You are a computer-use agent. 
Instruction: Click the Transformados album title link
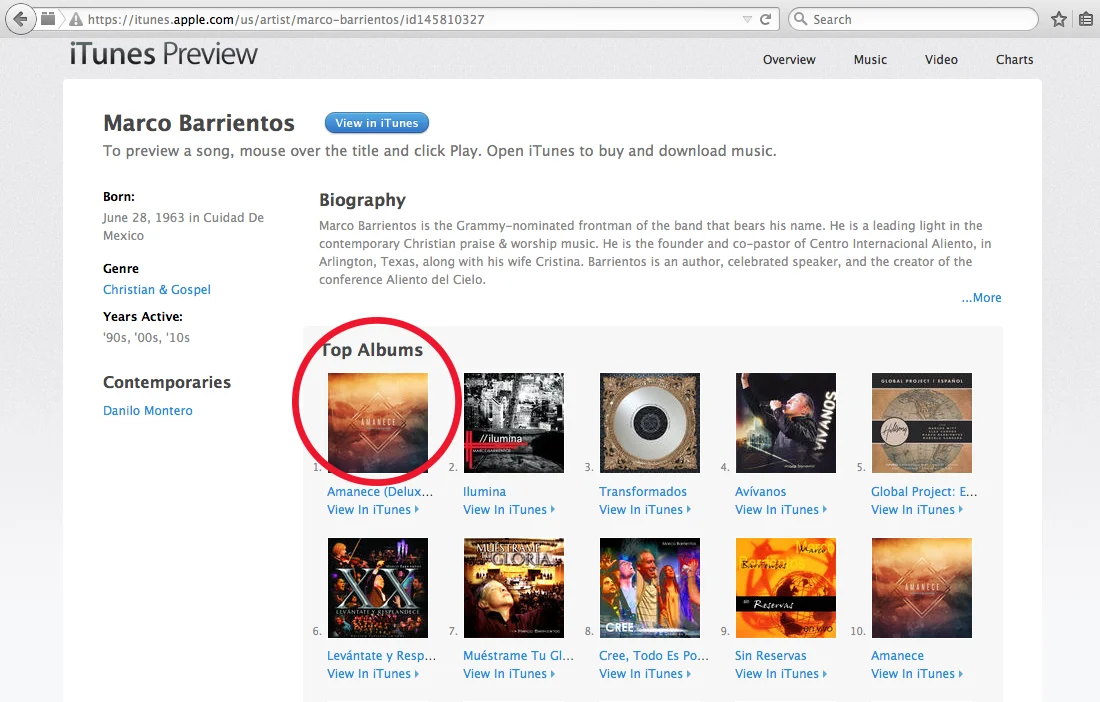(643, 492)
